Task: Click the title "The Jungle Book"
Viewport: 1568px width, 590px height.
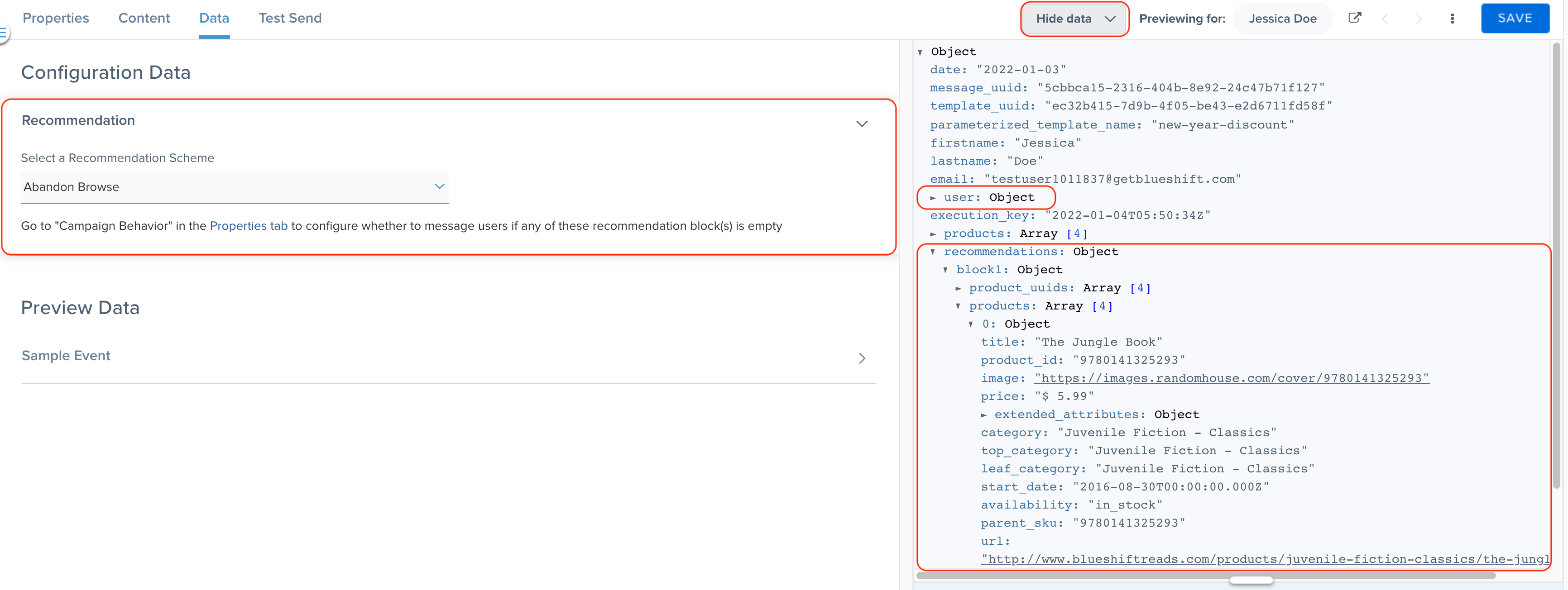Action: [1098, 343]
